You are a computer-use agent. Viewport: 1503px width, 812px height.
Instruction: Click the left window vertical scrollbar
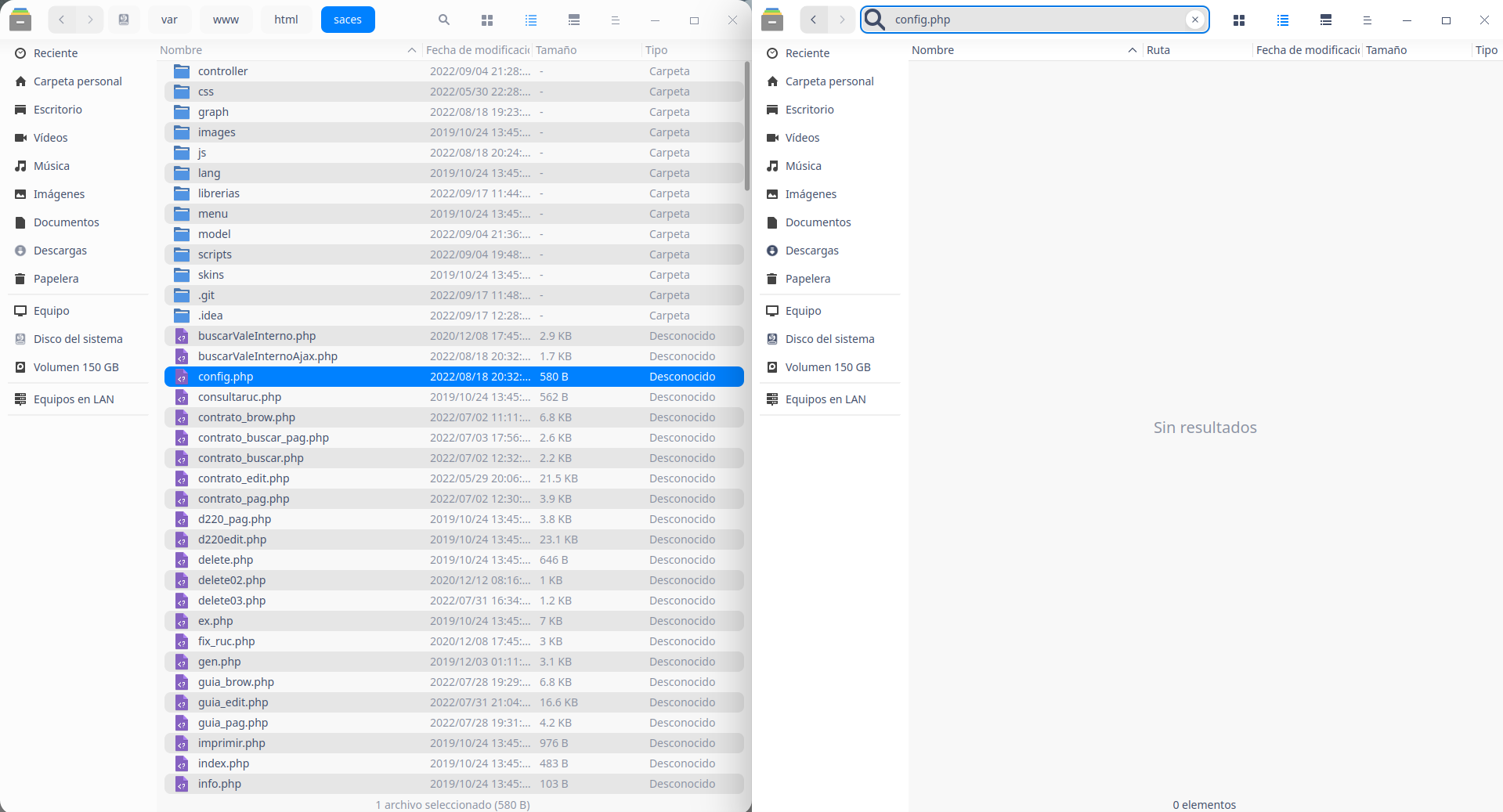(747, 125)
